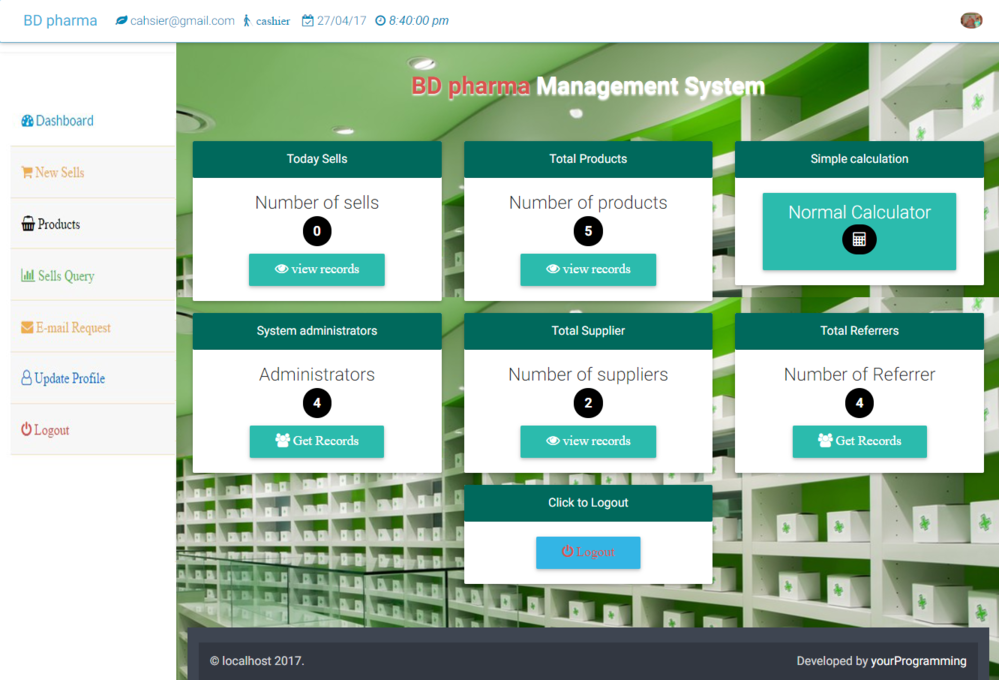Click the walking person icon beside cashier

(x=247, y=21)
